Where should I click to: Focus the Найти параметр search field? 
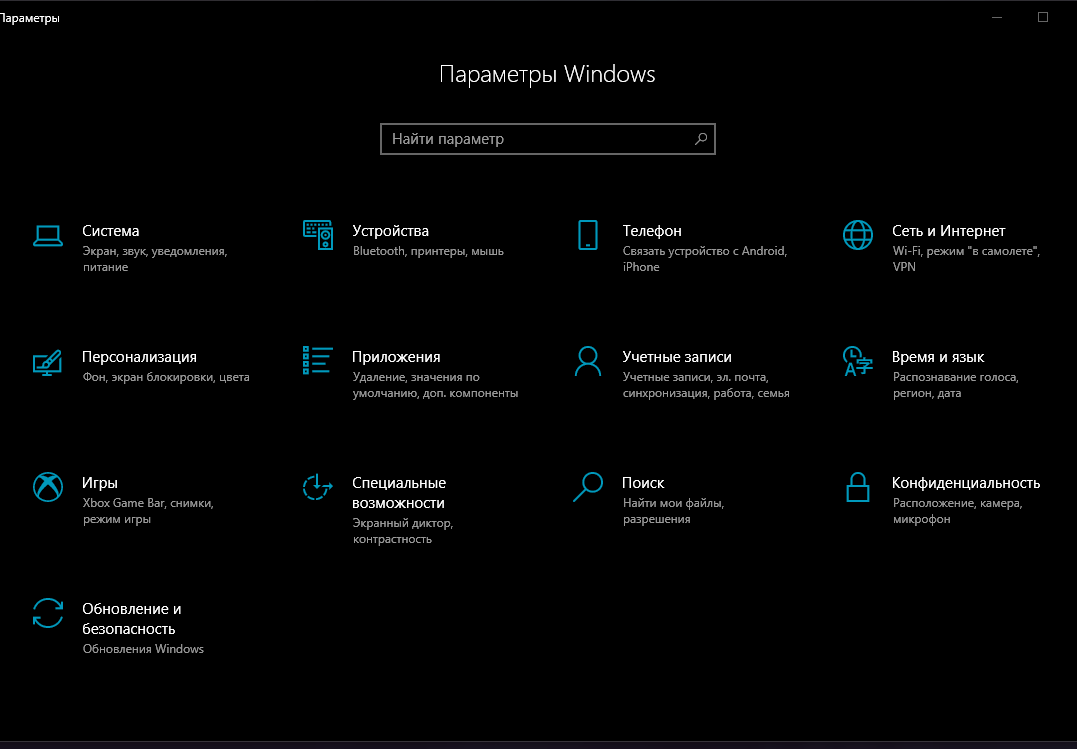tap(547, 139)
